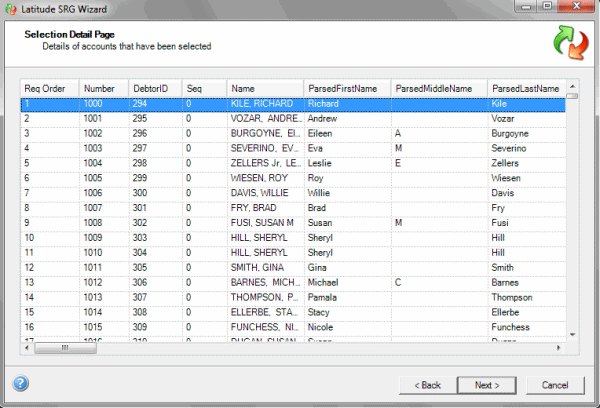The width and height of the screenshot is (600, 408).
Task: Close the Latitude SRG Wizard window
Action: pos(576,6)
